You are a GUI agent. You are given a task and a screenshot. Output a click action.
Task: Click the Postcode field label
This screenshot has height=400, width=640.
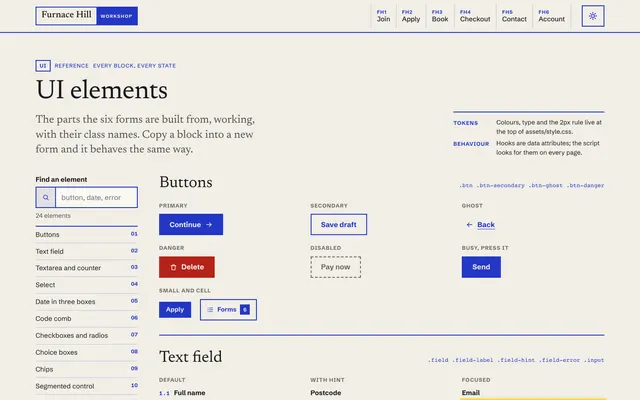pos(325,393)
